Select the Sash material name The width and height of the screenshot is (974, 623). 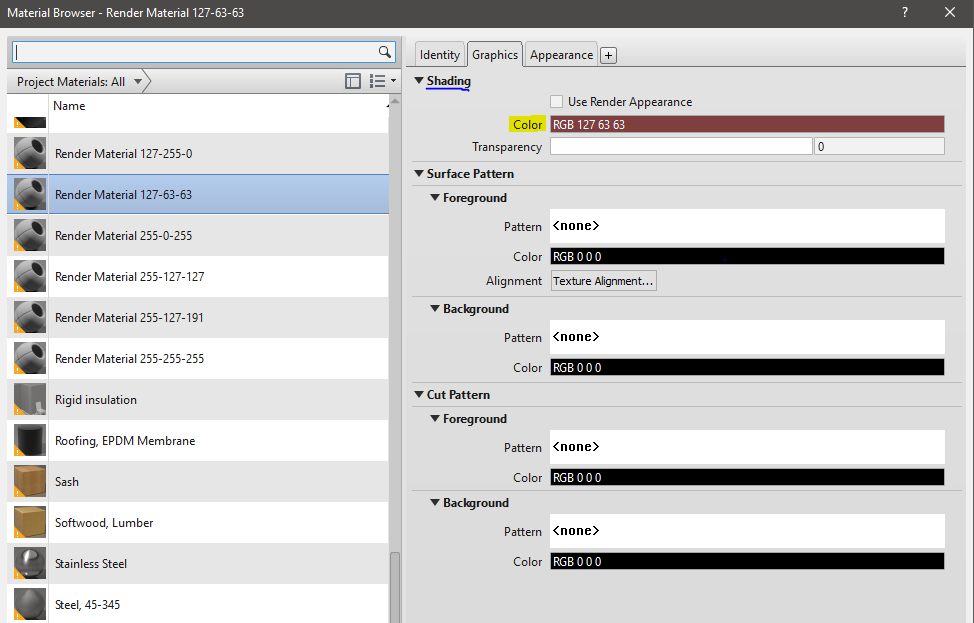pos(66,482)
